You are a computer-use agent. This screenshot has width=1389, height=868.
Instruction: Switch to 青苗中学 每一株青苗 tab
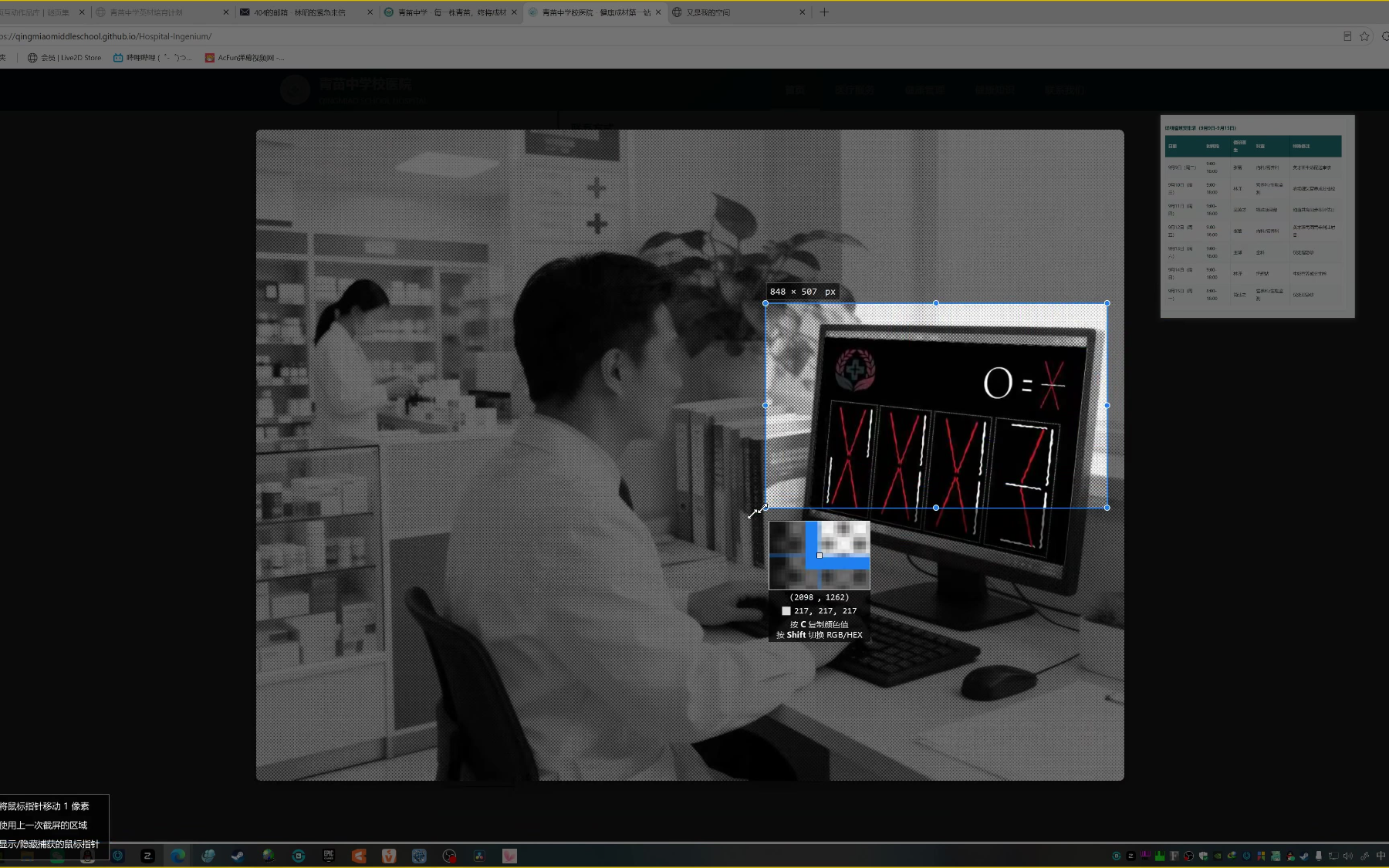(x=451, y=12)
